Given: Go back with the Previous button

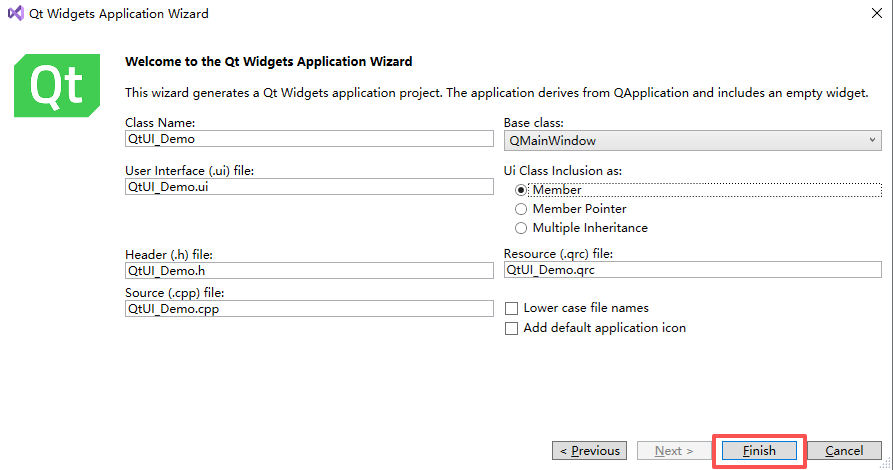Looking at the screenshot, I should (589, 451).
